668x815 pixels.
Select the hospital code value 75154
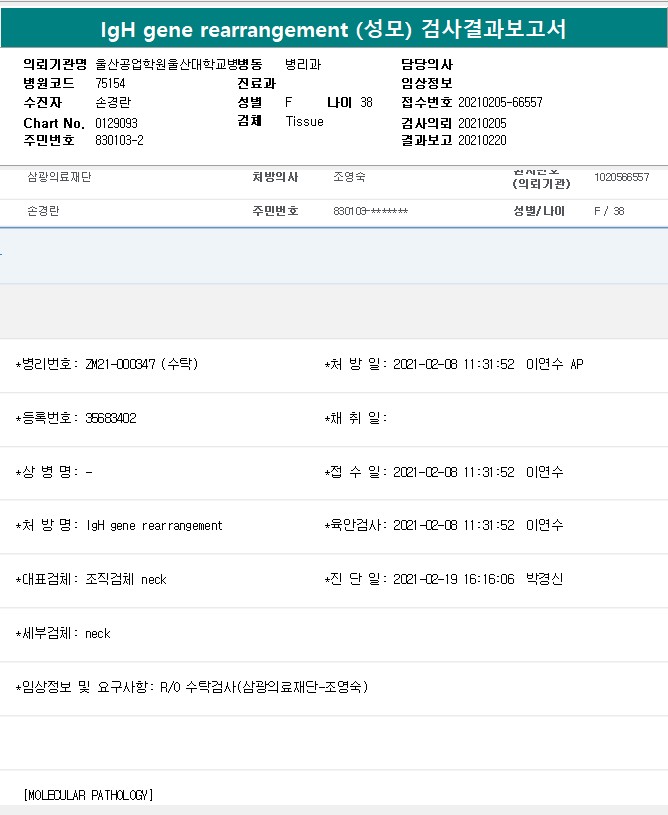click(110, 84)
